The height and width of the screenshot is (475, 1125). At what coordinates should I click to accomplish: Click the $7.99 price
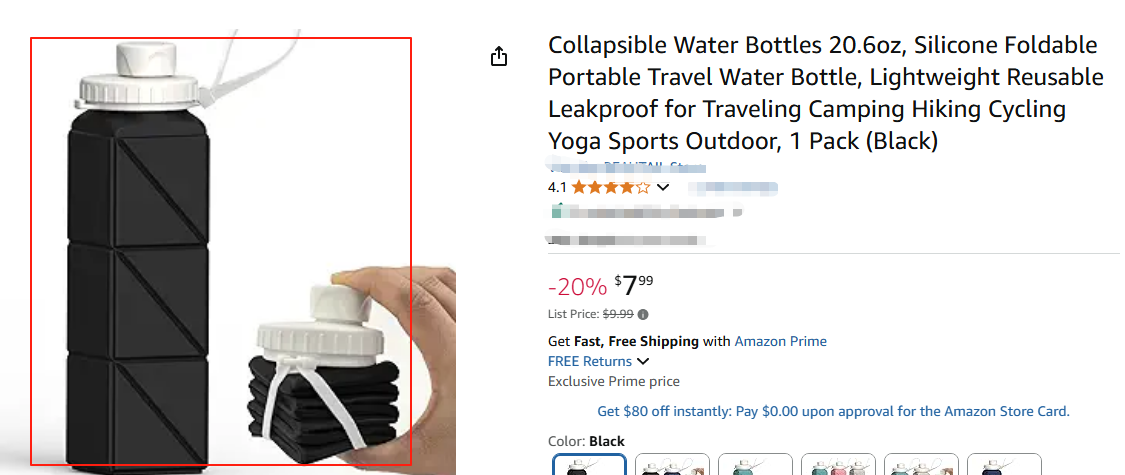[636, 286]
